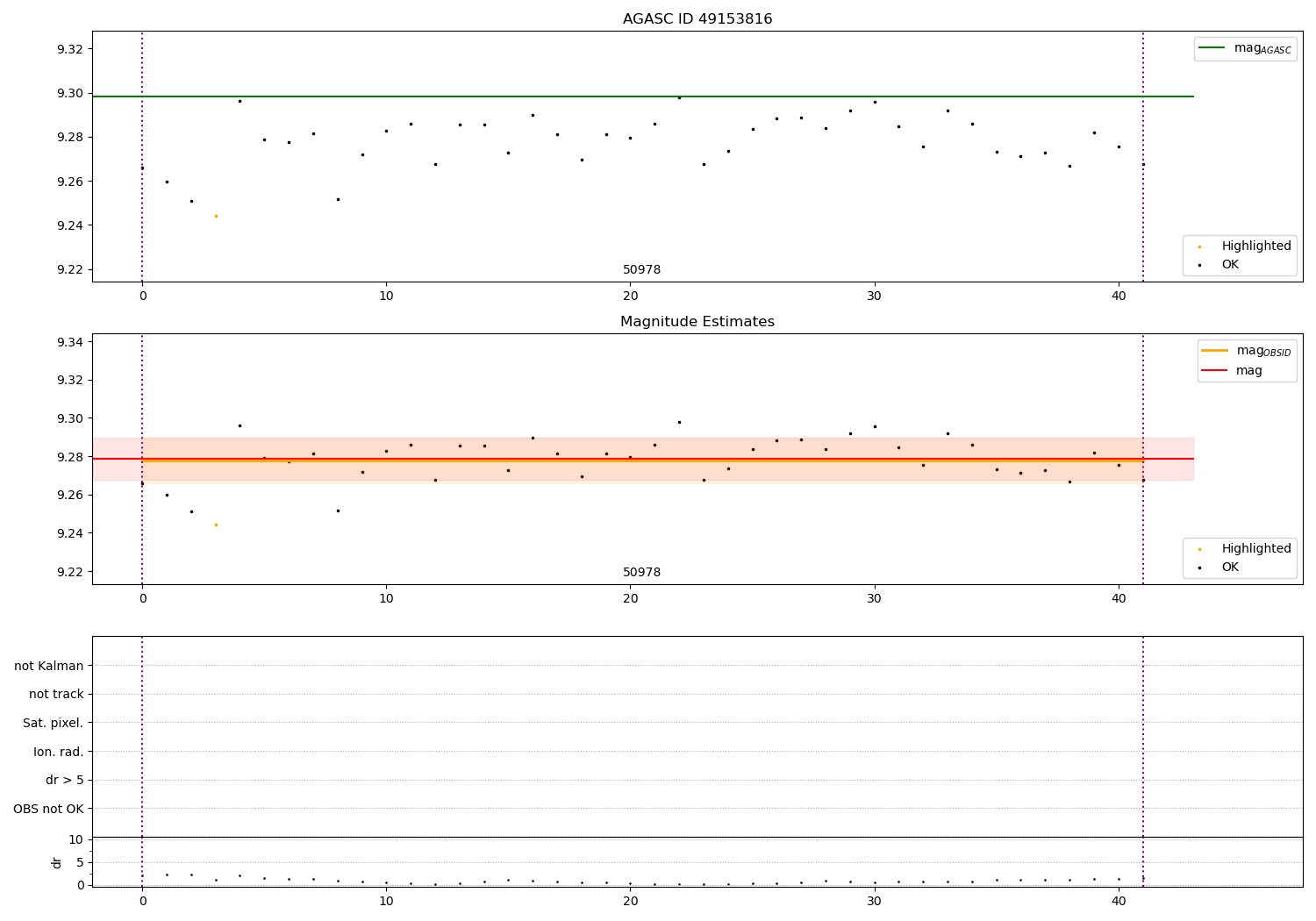Click the title AGASC ID 49153816
The image size is (1316, 921).
(x=697, y=18)
